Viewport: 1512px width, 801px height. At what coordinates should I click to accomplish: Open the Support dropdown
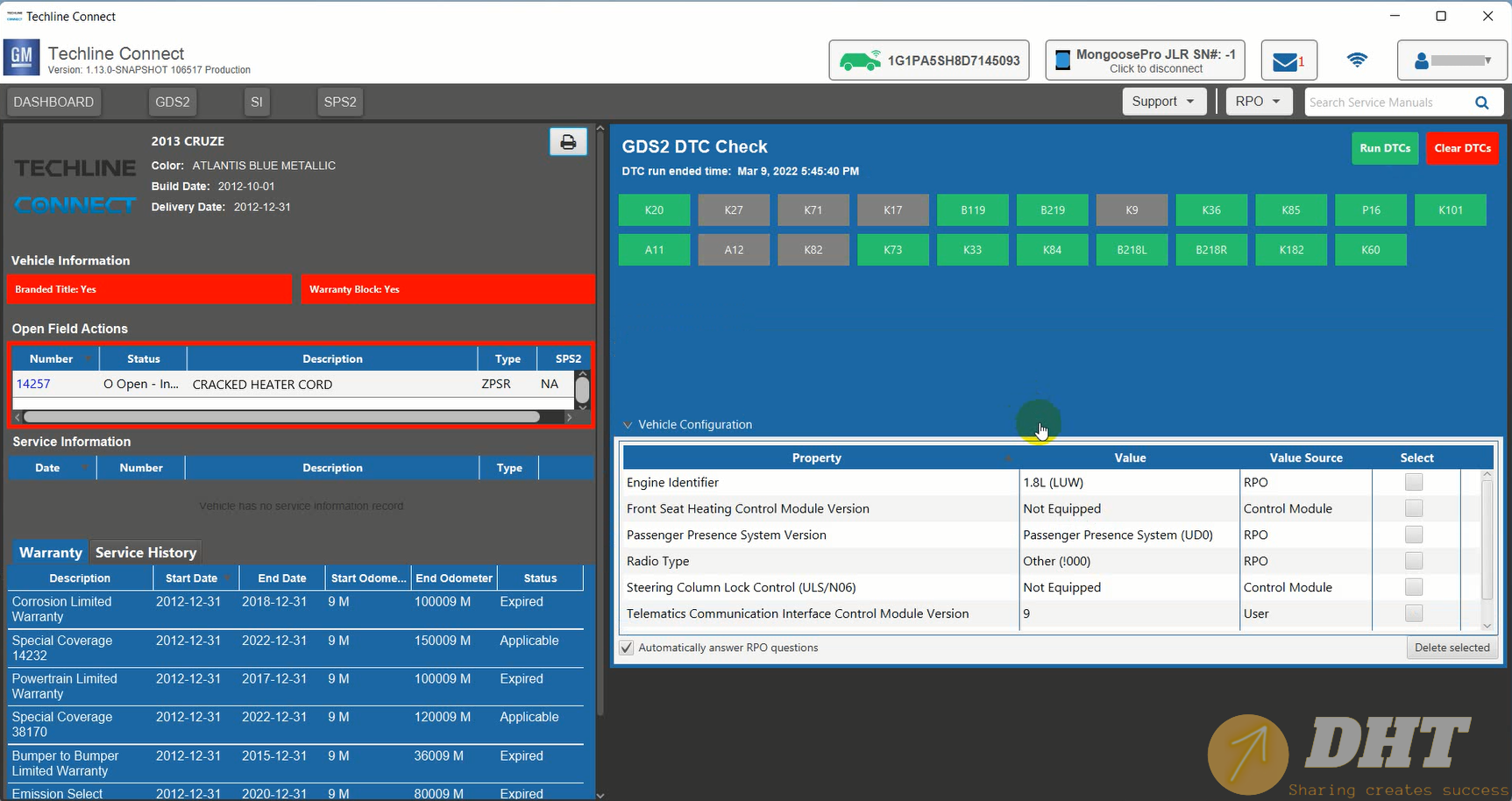point(1163,102)
